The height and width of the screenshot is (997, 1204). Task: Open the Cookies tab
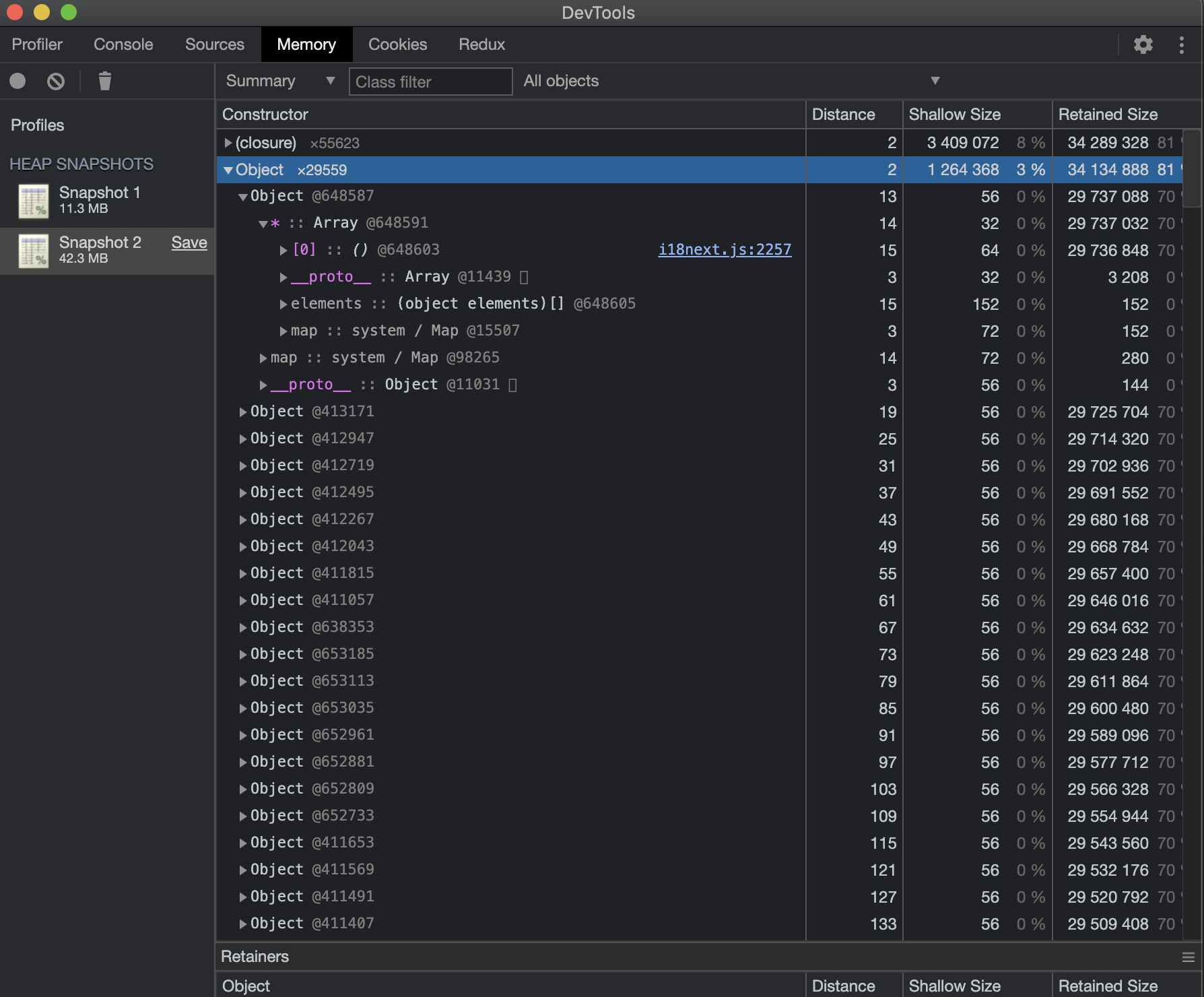(397, 44)
